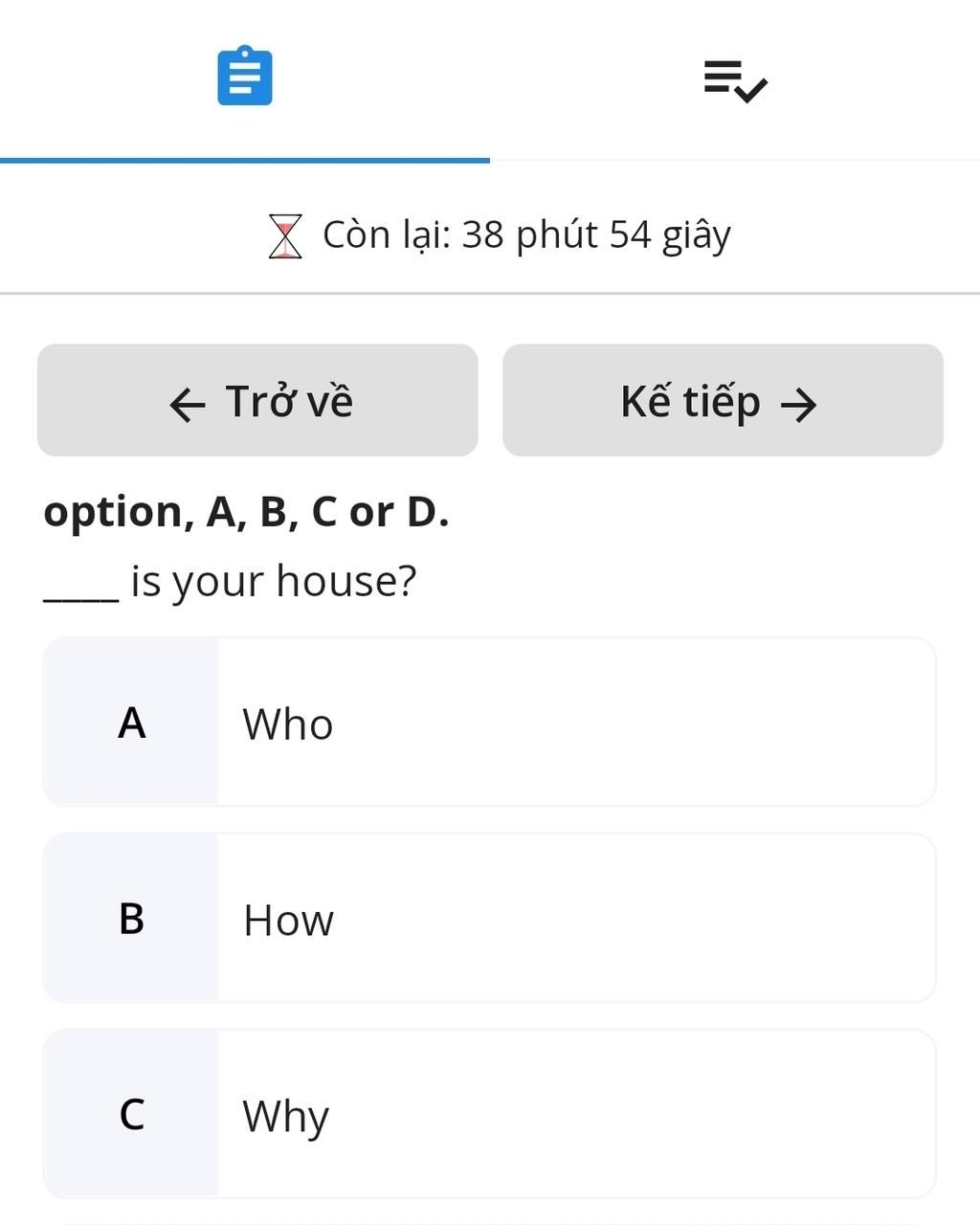Select answer option A Who

point(489,723)
